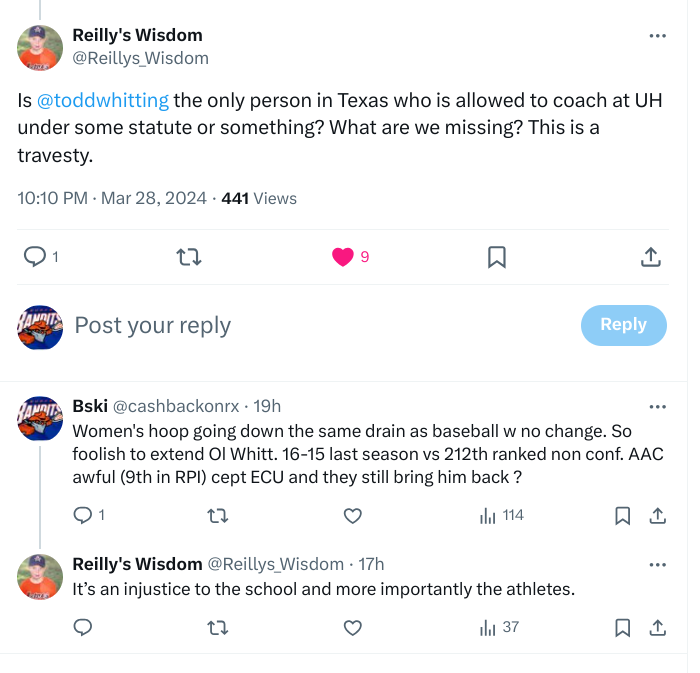This screenshot has height=673, width=700.
Task: Reply to the 'It's an injustice' tweet
Action: [83, 628]
